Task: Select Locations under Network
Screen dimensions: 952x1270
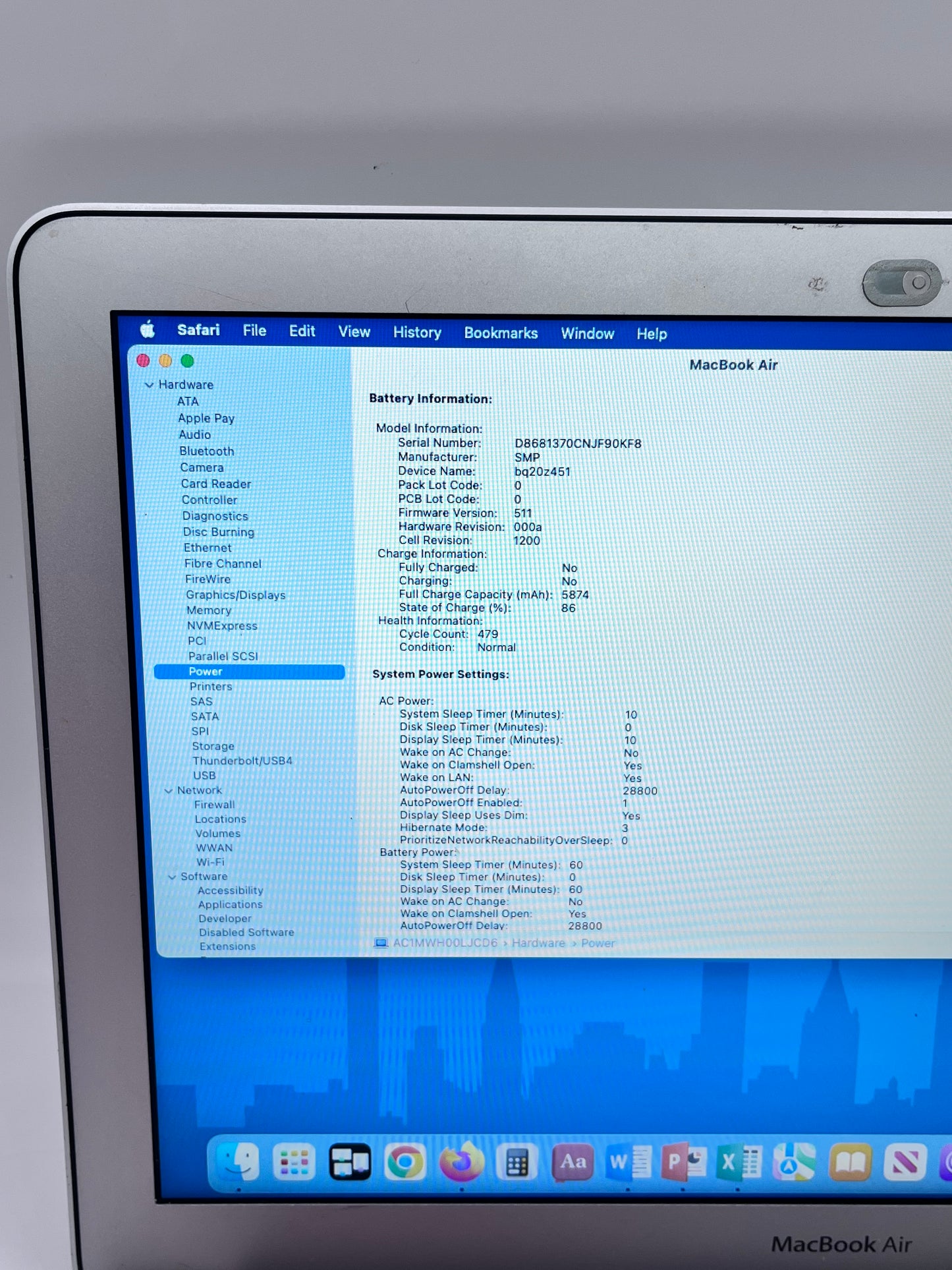Action: 221,819
